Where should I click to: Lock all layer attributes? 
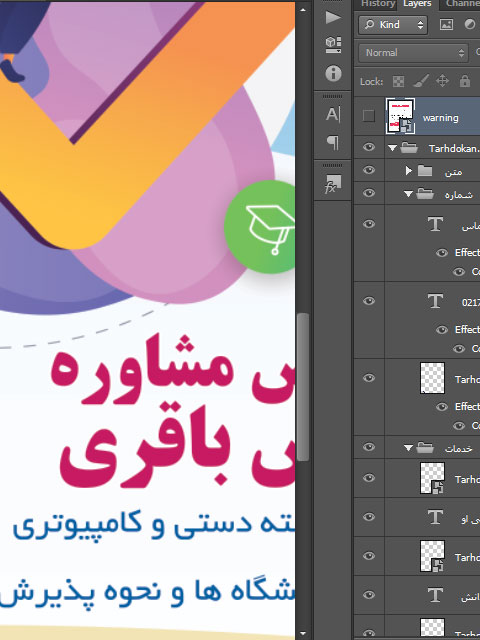tap(464, 81)
